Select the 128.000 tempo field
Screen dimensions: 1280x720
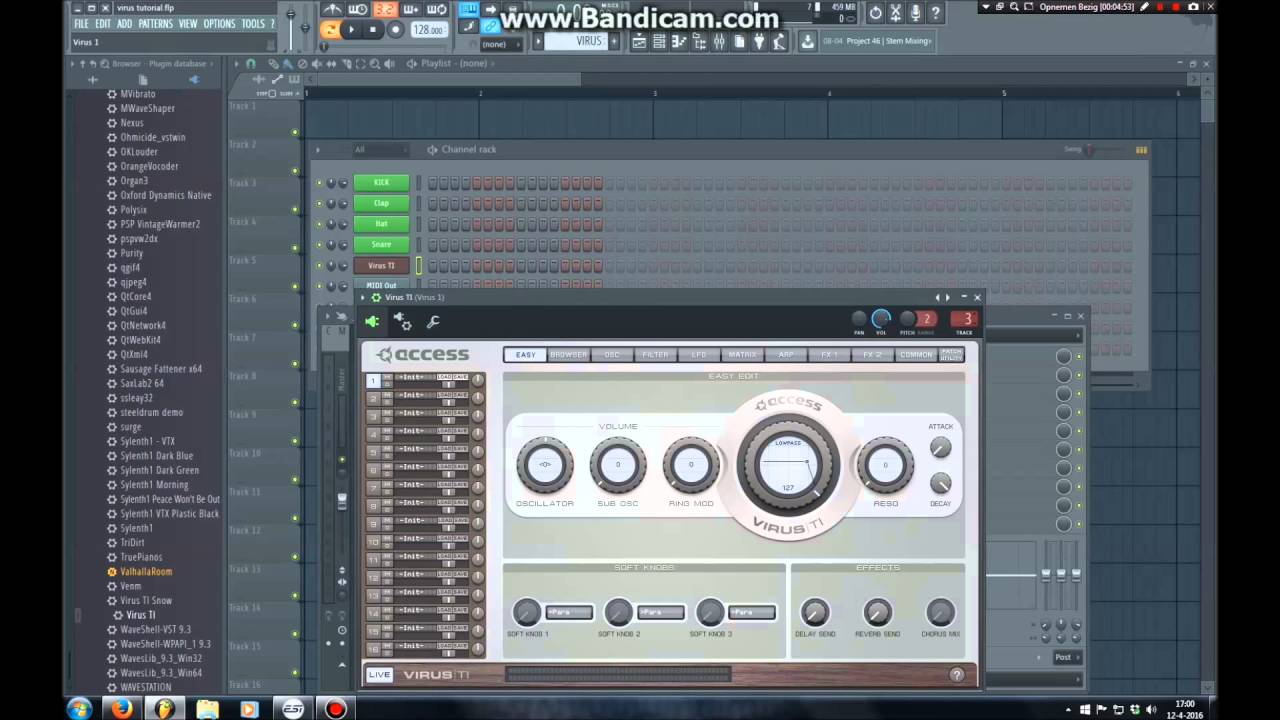[x=428, y=30]
